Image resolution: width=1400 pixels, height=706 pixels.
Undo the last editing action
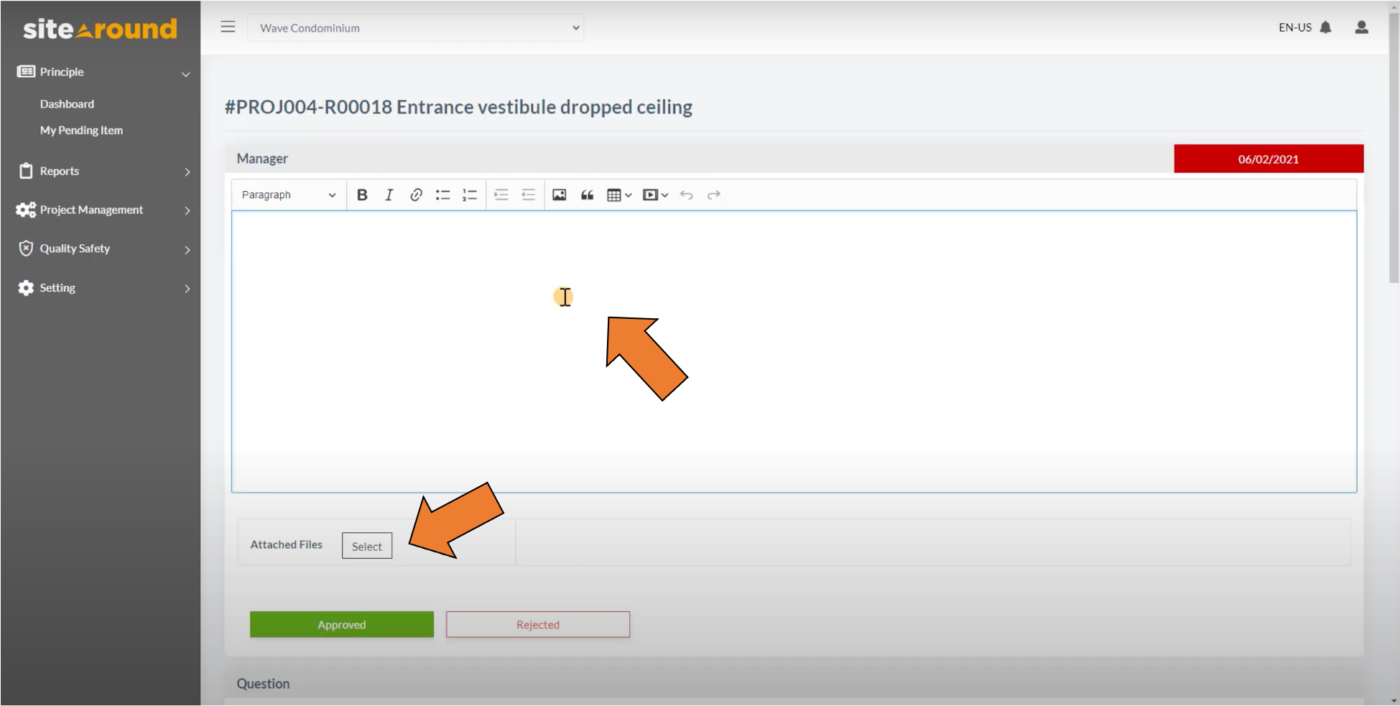pyautogui.click(x=687, y=194)
